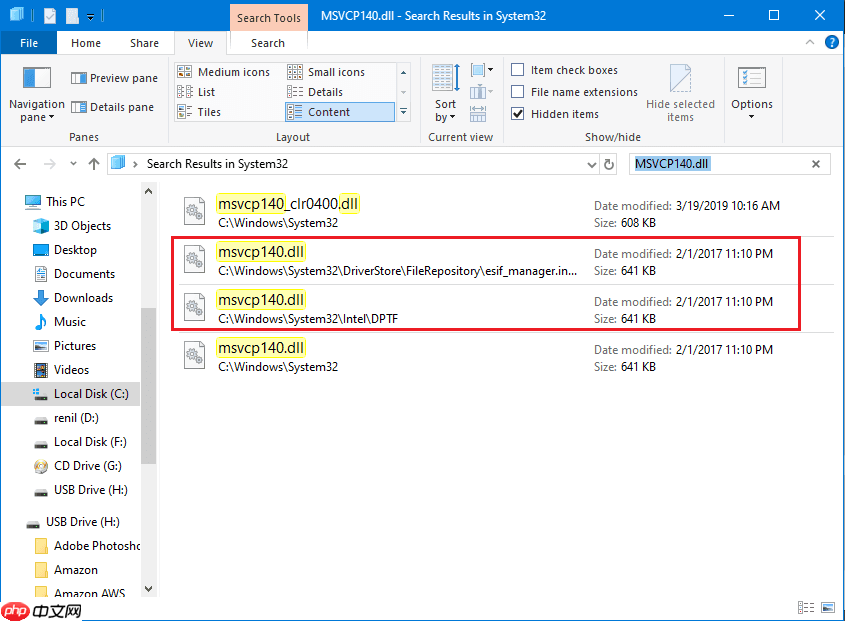Viewport: 845px width, 621px height.
Task: Switch to the Home tab
Action: coord(86,43)
